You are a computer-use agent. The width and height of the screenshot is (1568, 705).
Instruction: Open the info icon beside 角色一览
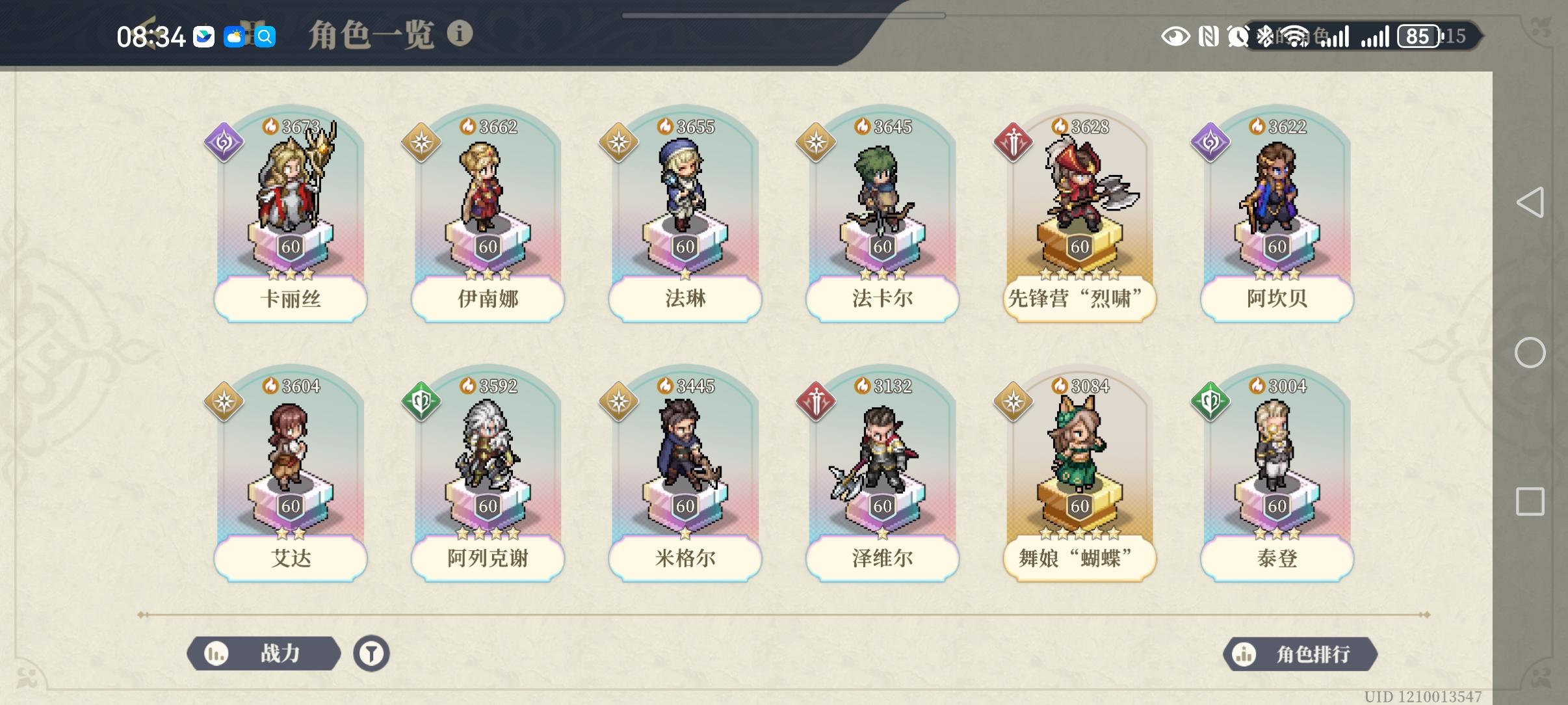(460, 33)
